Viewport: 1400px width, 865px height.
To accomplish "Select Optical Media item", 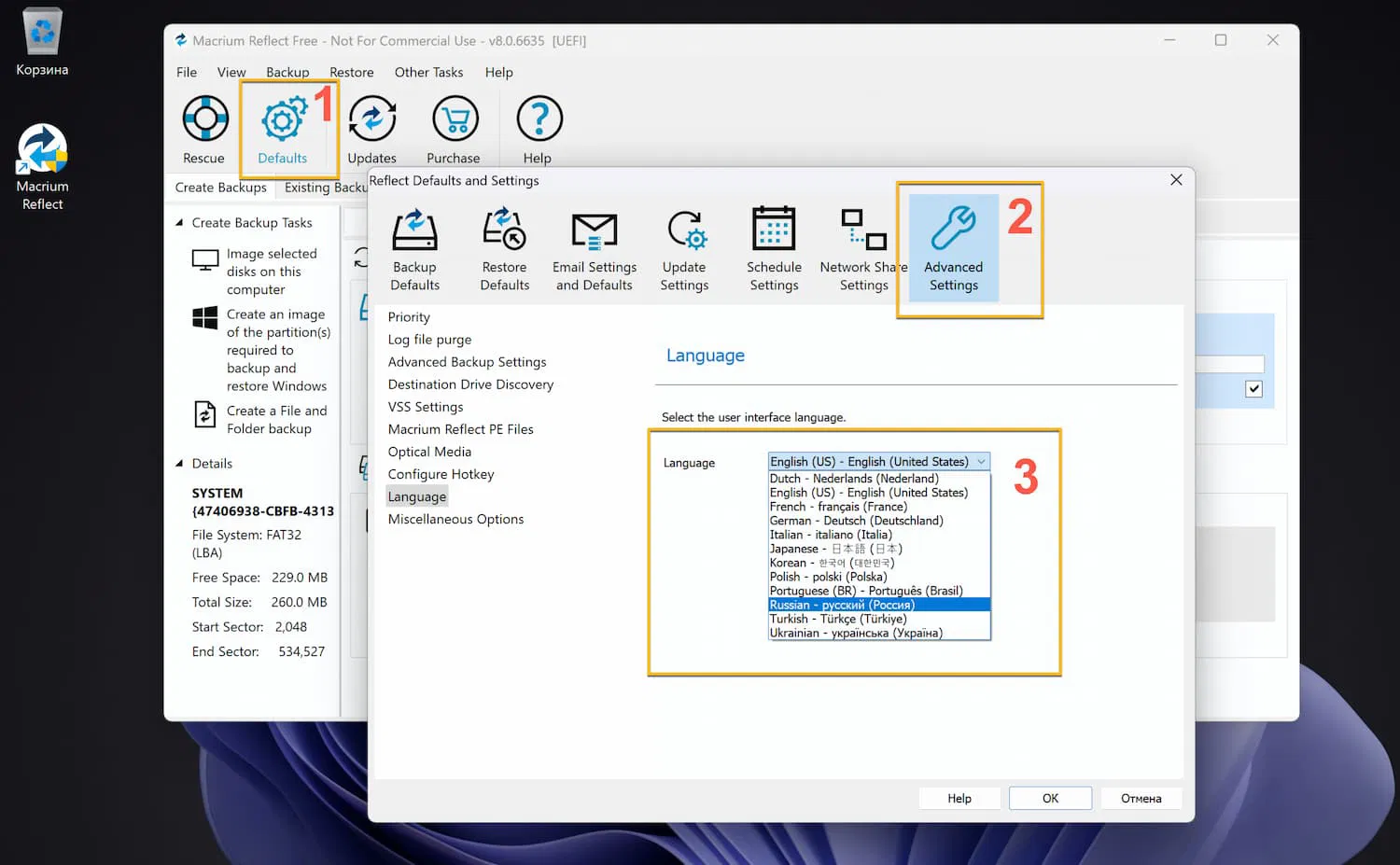I will 430,452.
